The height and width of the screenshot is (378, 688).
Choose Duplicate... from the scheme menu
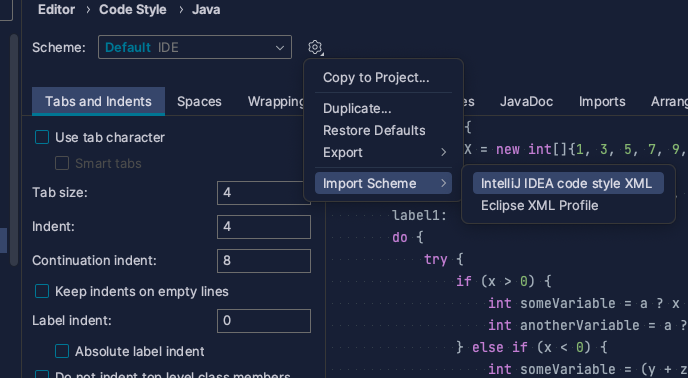383,108
